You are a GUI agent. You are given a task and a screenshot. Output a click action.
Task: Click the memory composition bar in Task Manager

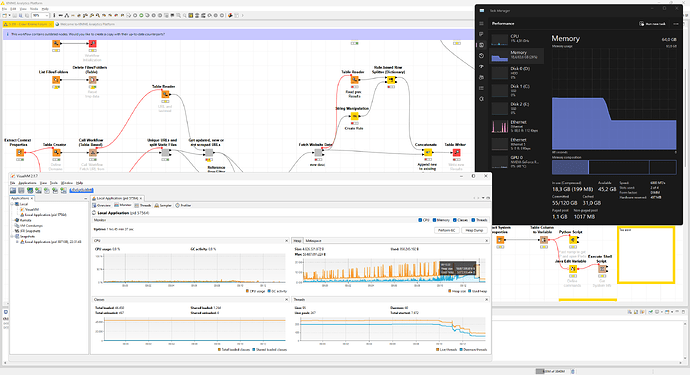coord(614,167)
